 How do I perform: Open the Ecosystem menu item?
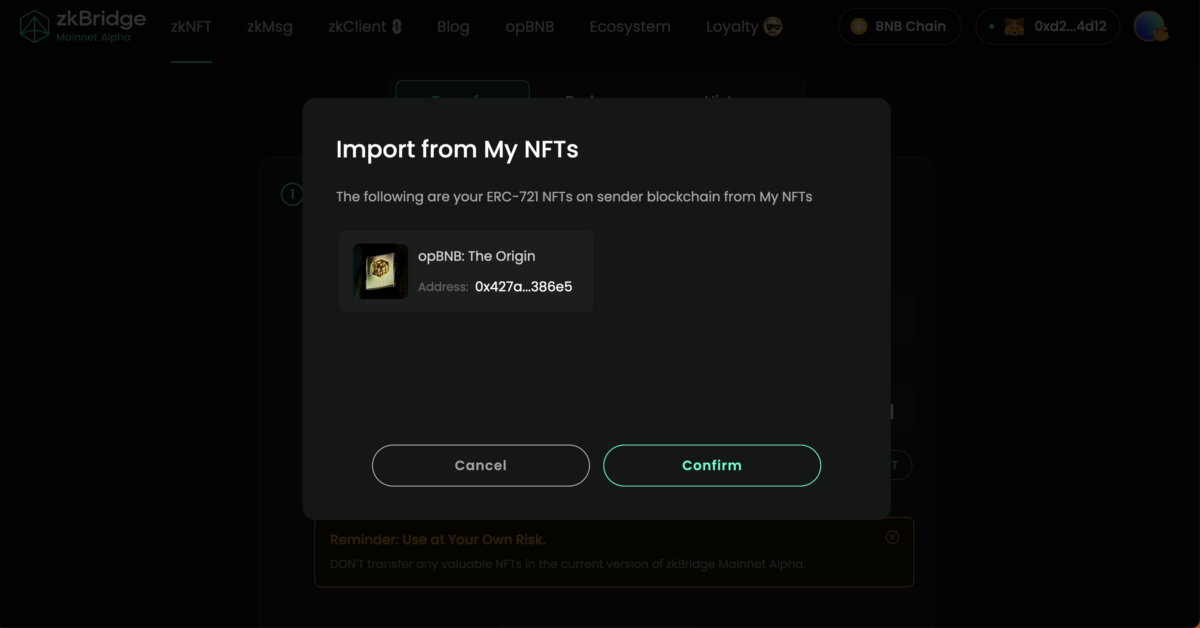point(630,27)
